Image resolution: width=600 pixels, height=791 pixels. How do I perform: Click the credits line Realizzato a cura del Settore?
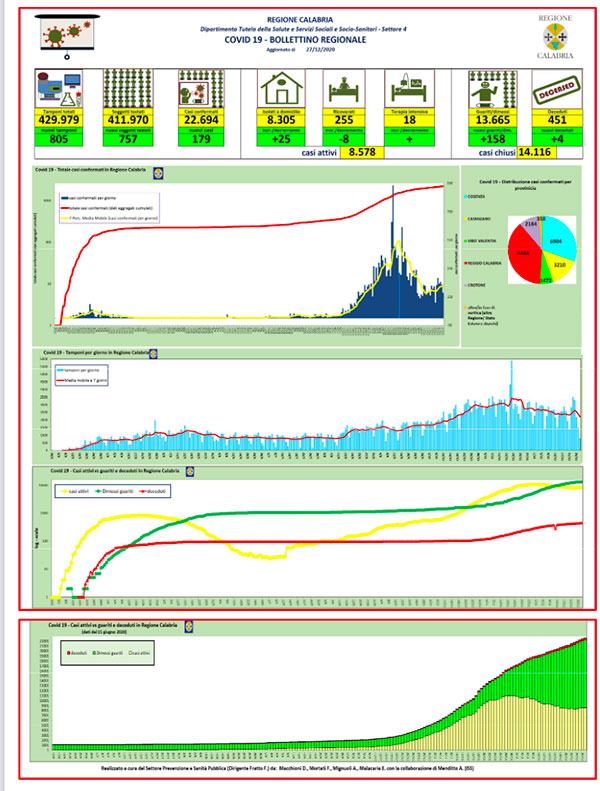click(x=287, y=768)
